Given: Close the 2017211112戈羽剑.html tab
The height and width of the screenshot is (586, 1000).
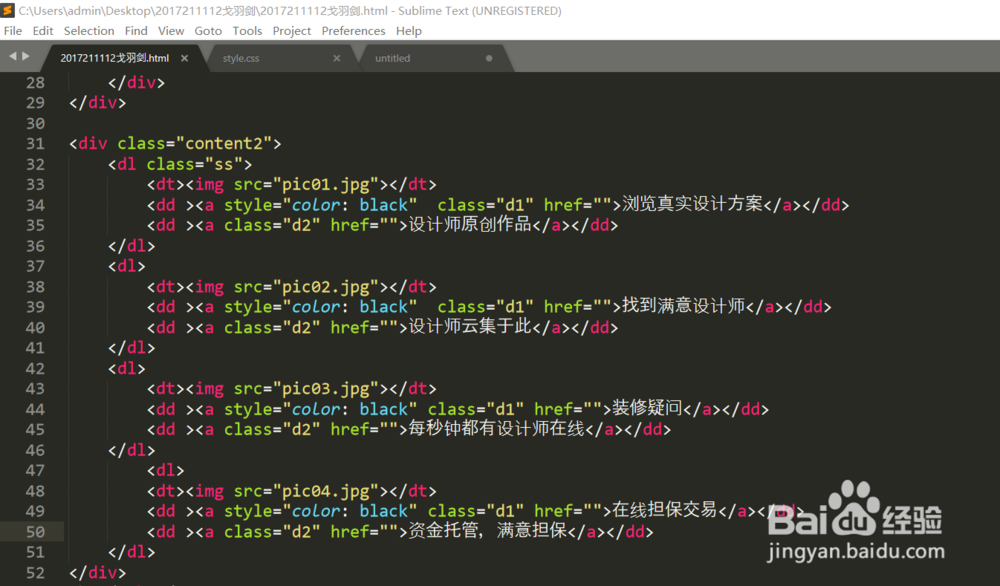Looking at the screenshot, I should 184,58.
